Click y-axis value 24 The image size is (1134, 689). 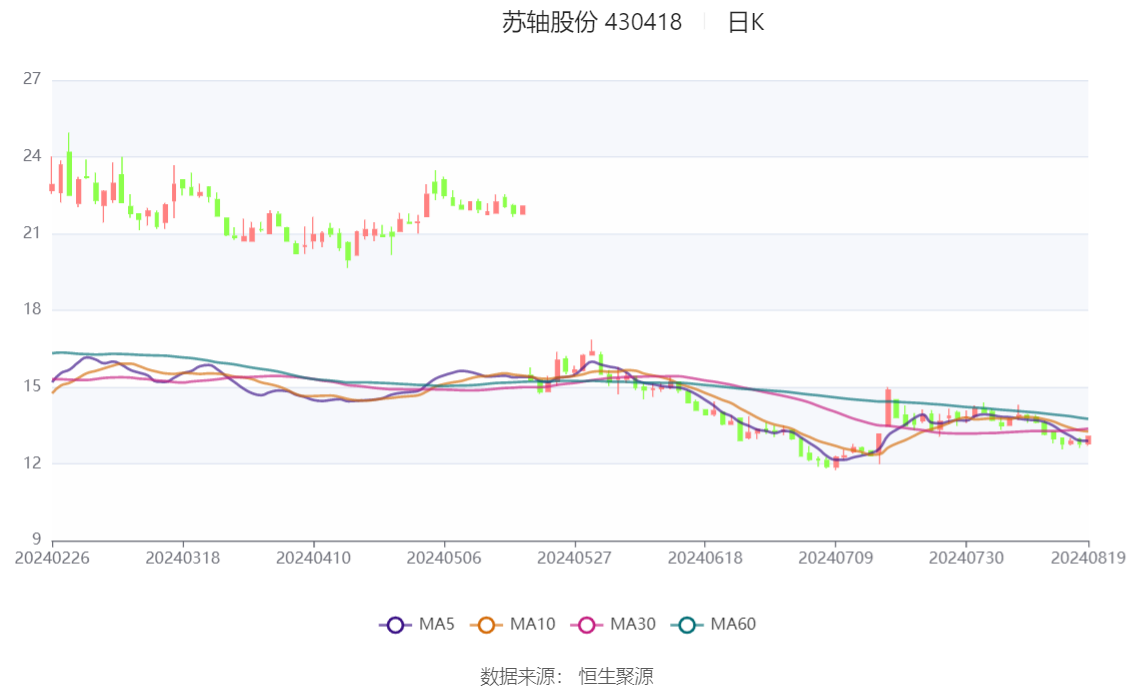point(32,156)
